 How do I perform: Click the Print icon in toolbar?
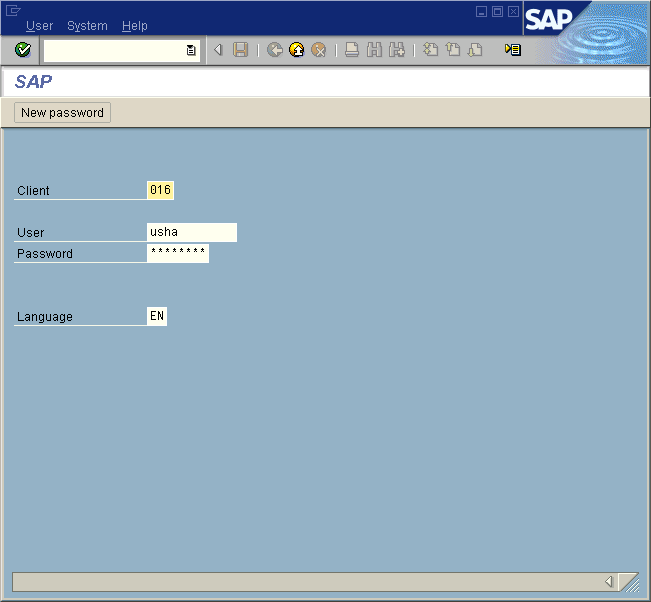tap(352, 50)
